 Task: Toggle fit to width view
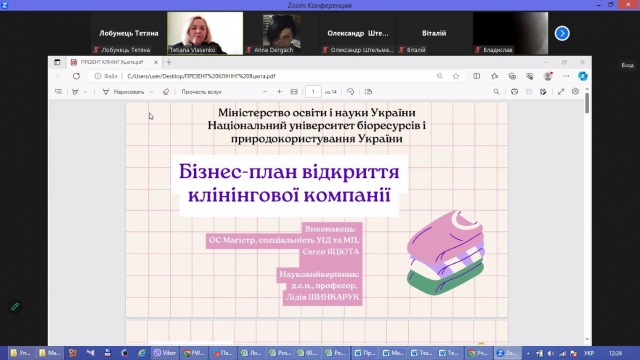294,92
